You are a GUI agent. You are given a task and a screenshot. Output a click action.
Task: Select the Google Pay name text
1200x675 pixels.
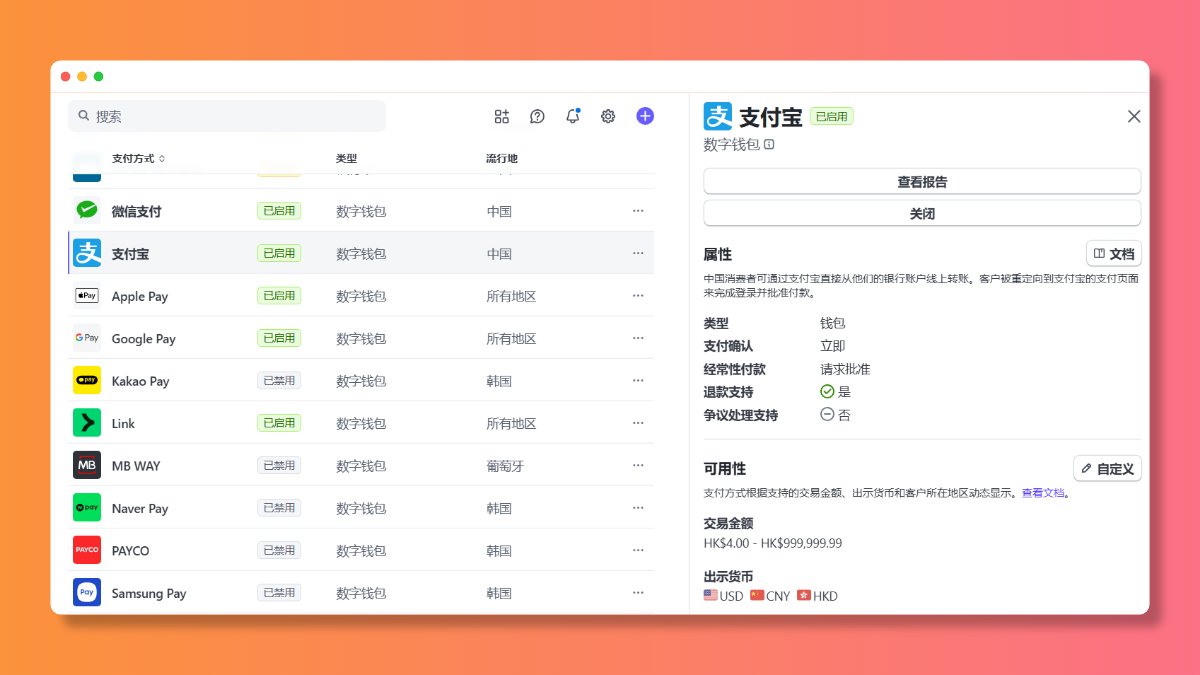click(144, 339)
